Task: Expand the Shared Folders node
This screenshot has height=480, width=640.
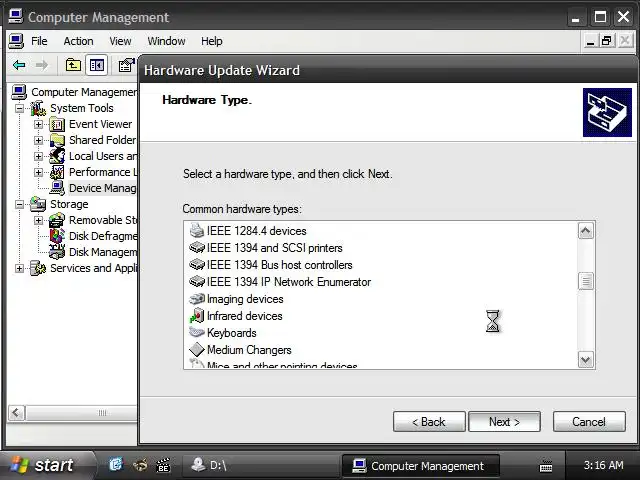Action: [38, 140]
